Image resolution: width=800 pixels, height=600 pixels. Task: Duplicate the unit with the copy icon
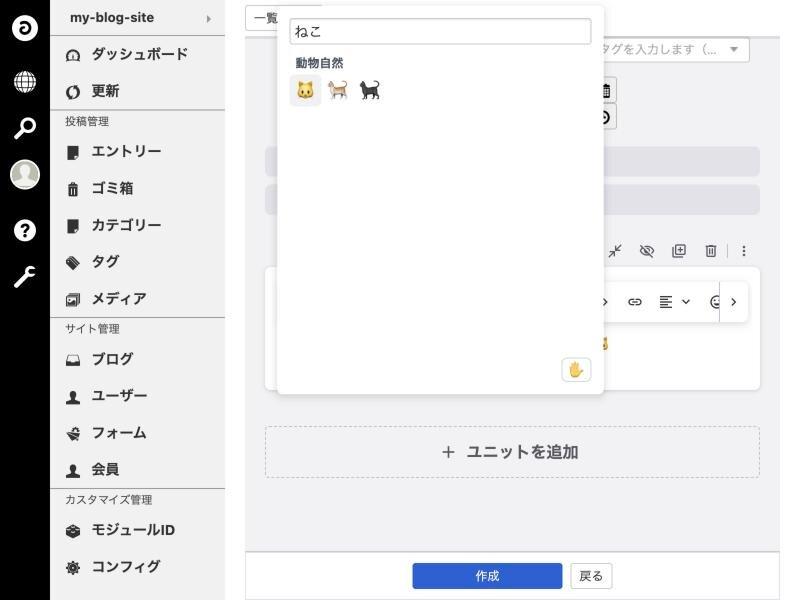pyautogui.click(x=679, y=251)
